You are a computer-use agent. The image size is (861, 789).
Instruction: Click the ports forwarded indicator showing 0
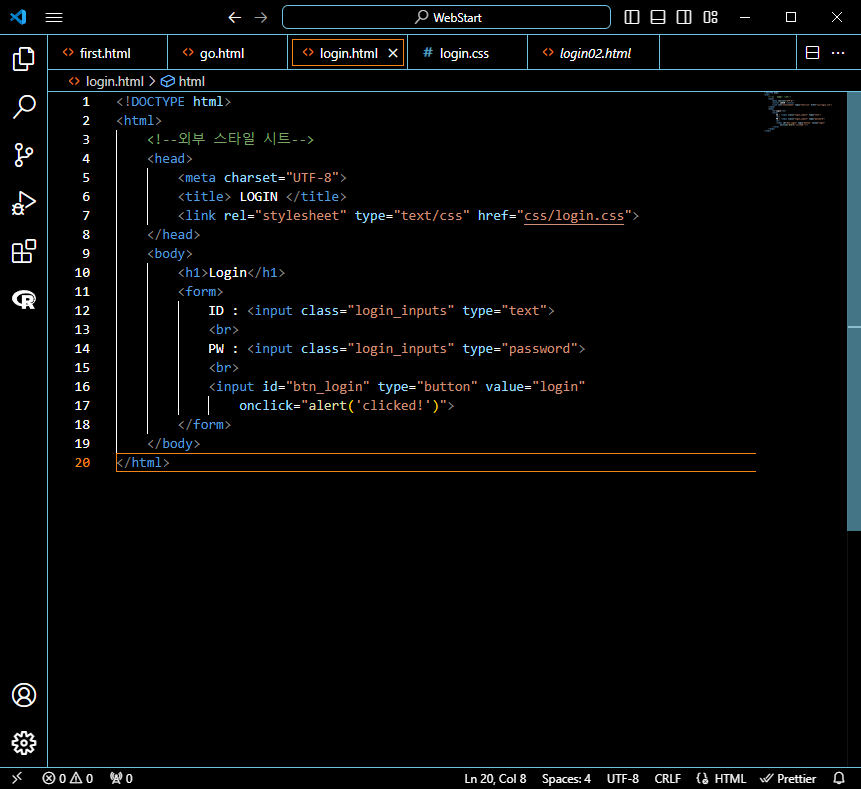pyautogui.click(x=121, y=778)
